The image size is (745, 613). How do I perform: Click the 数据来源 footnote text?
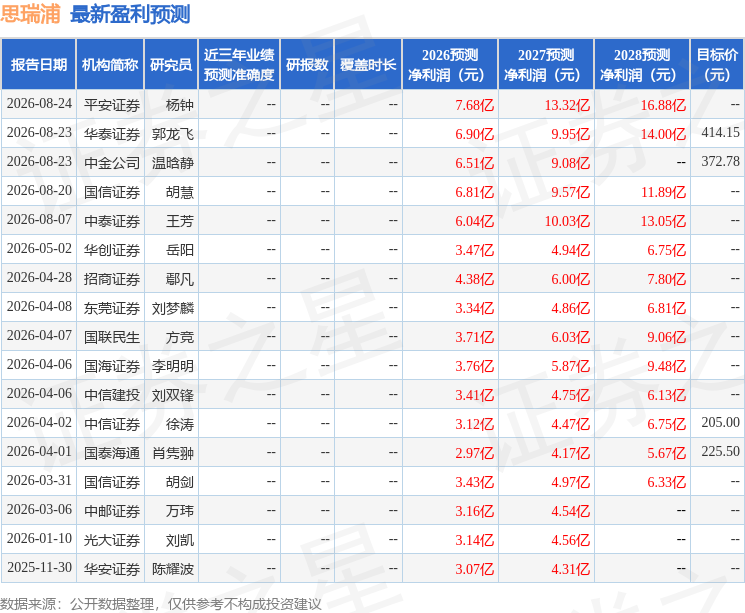[x=161, y=604]
